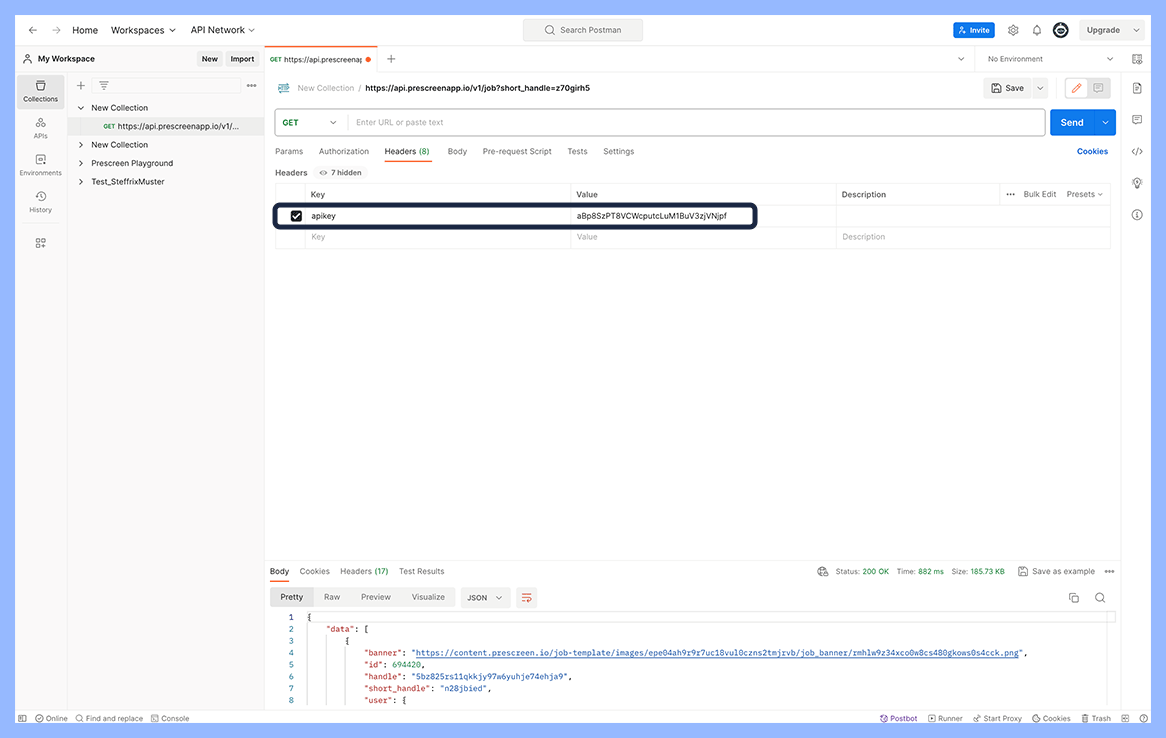Open the Comments panel on the right sidebar
Screen dimensions: 1166x738
tap(1137, 120)
